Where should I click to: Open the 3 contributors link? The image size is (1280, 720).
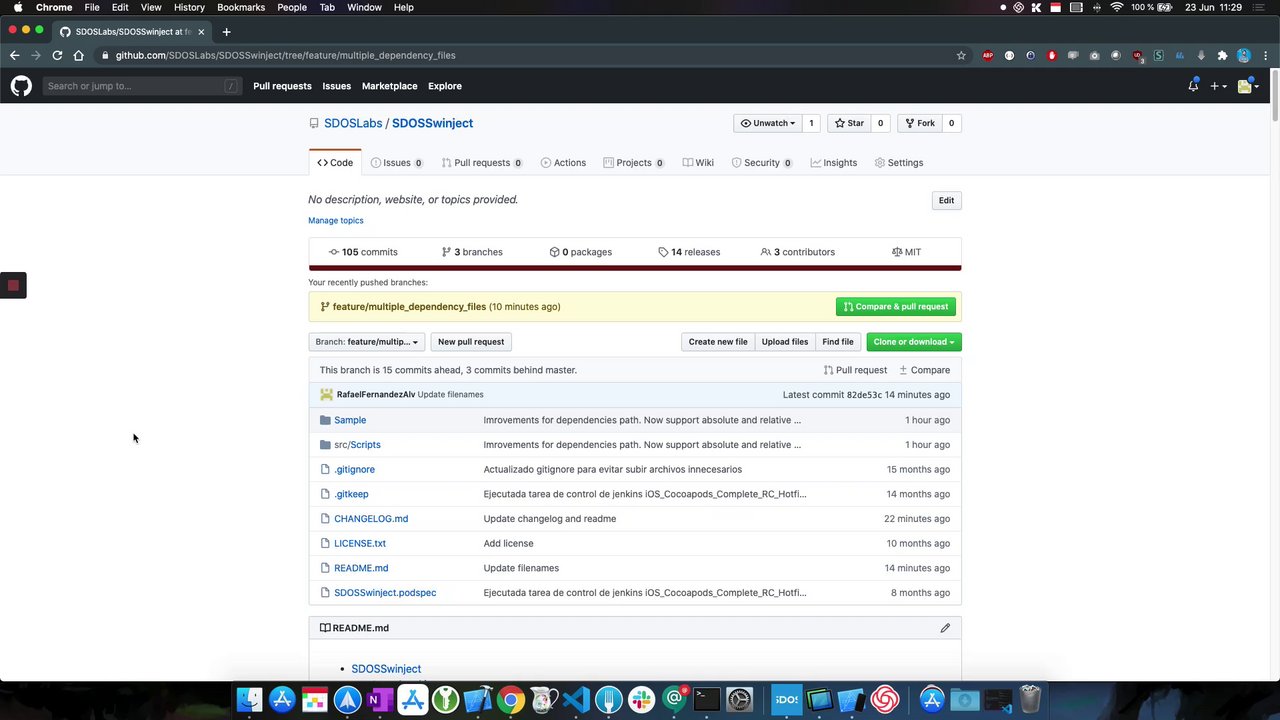(x=798, y=252)
